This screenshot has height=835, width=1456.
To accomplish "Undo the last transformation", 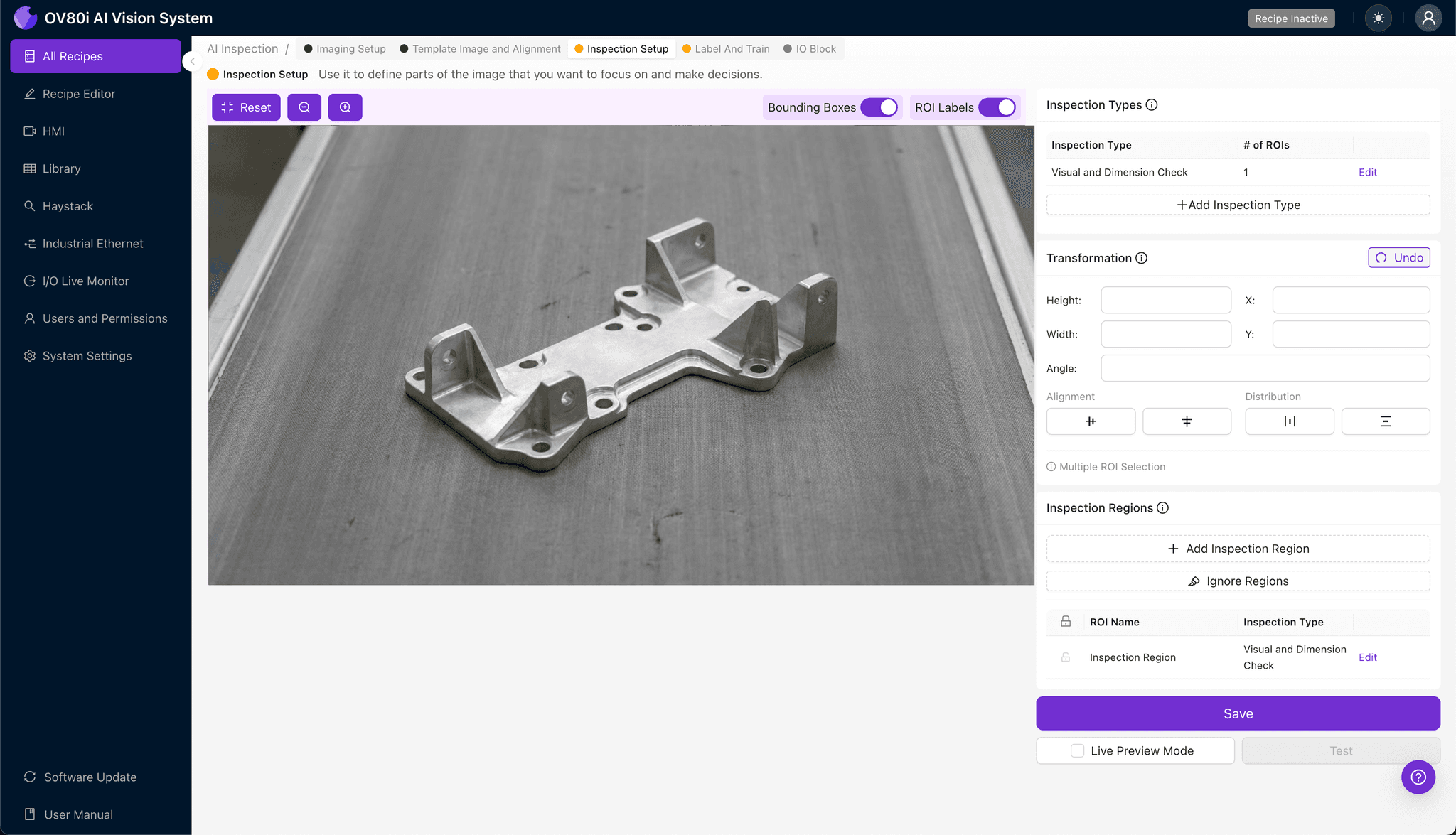I will tap(1398, 258).
